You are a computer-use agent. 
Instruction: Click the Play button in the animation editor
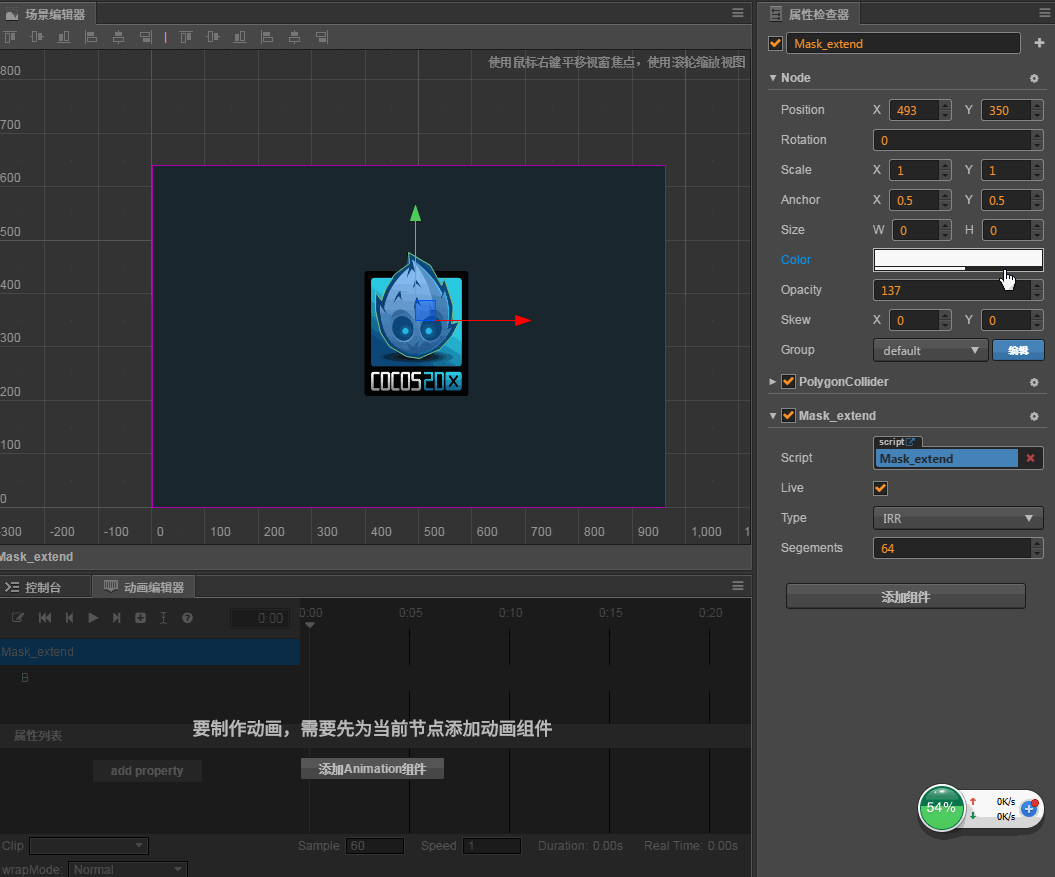pos(93,618)
